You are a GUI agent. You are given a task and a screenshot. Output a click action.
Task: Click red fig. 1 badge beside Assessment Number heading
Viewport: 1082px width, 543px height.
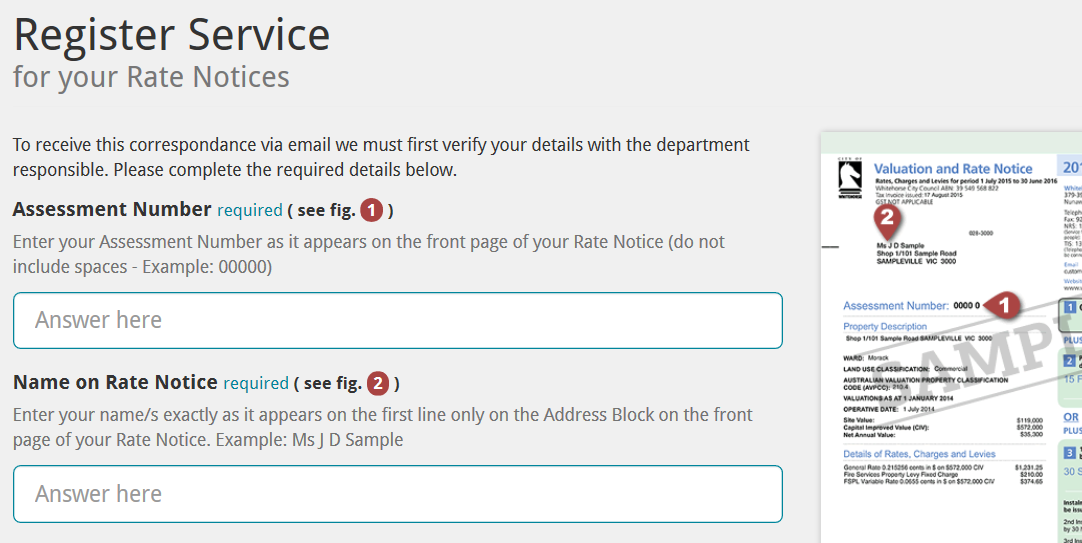tap(371, 210)
